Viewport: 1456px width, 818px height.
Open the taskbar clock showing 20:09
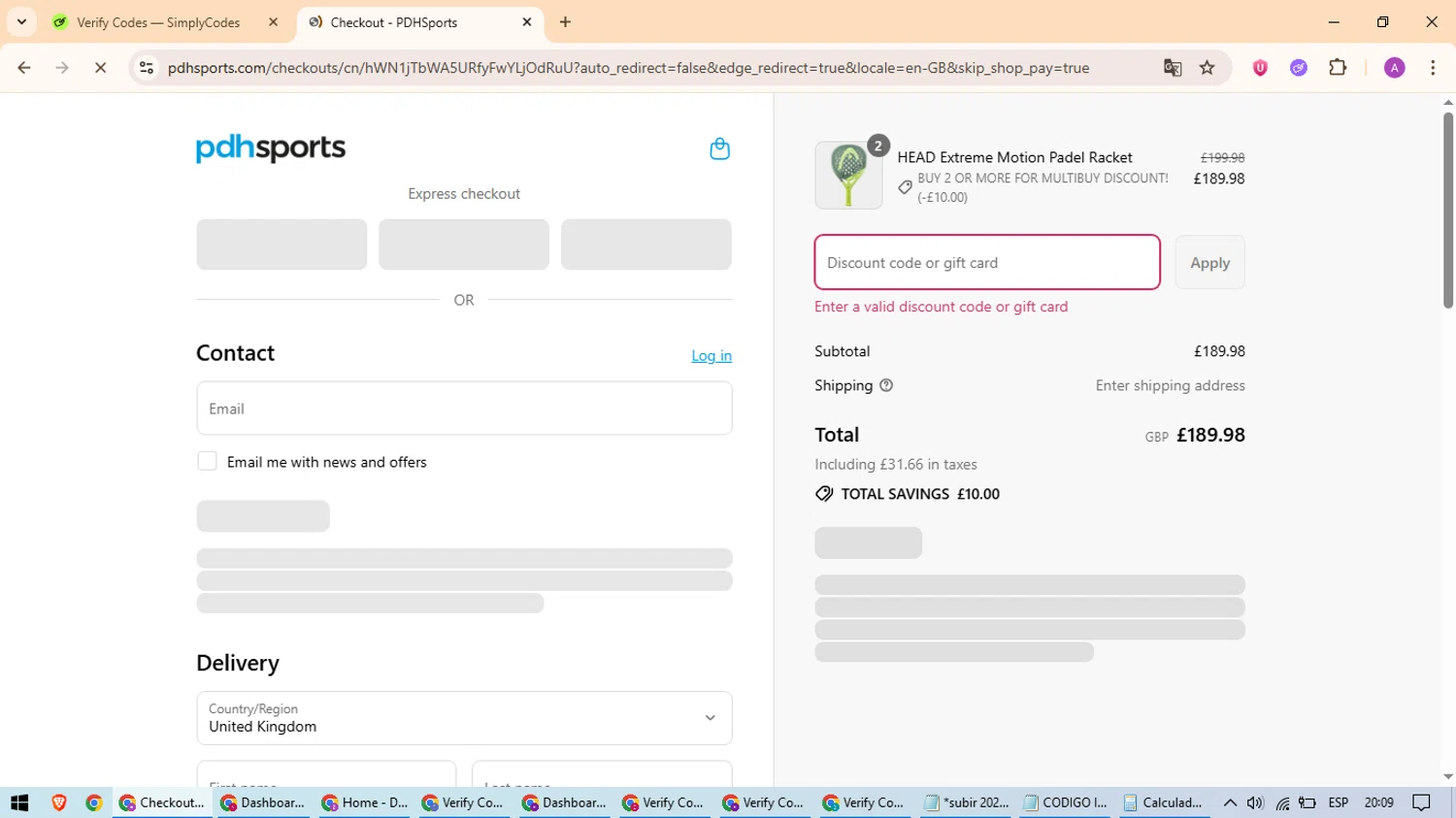(x=1378, y=802)
